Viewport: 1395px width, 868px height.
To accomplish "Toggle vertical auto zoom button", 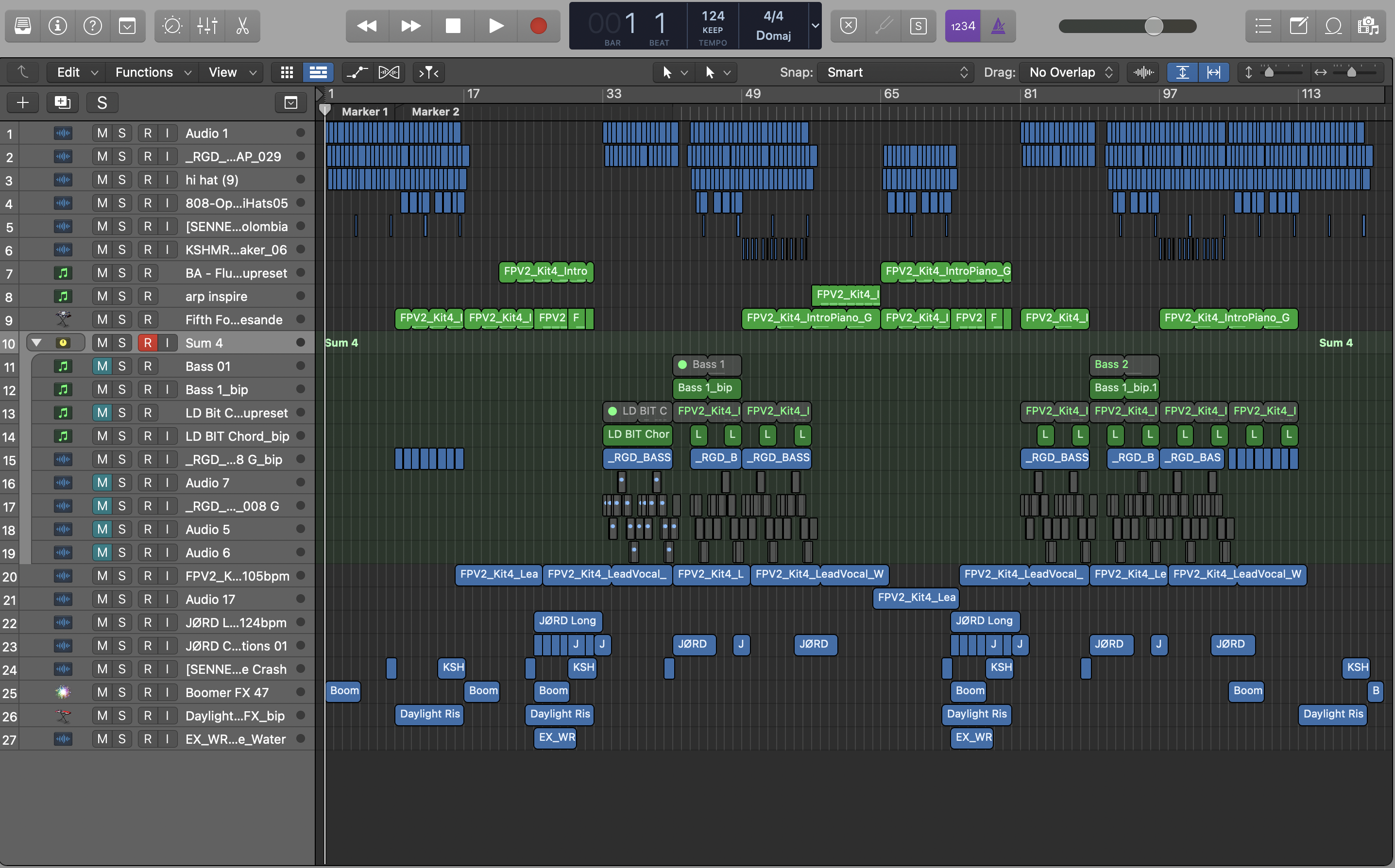I will click(x=1183, y=72).
